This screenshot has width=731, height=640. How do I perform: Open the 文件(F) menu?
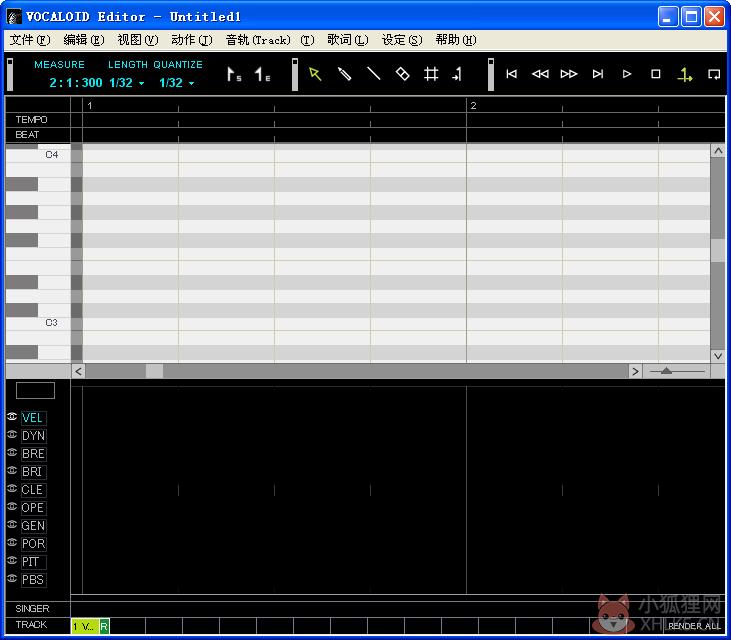point(30,40)
